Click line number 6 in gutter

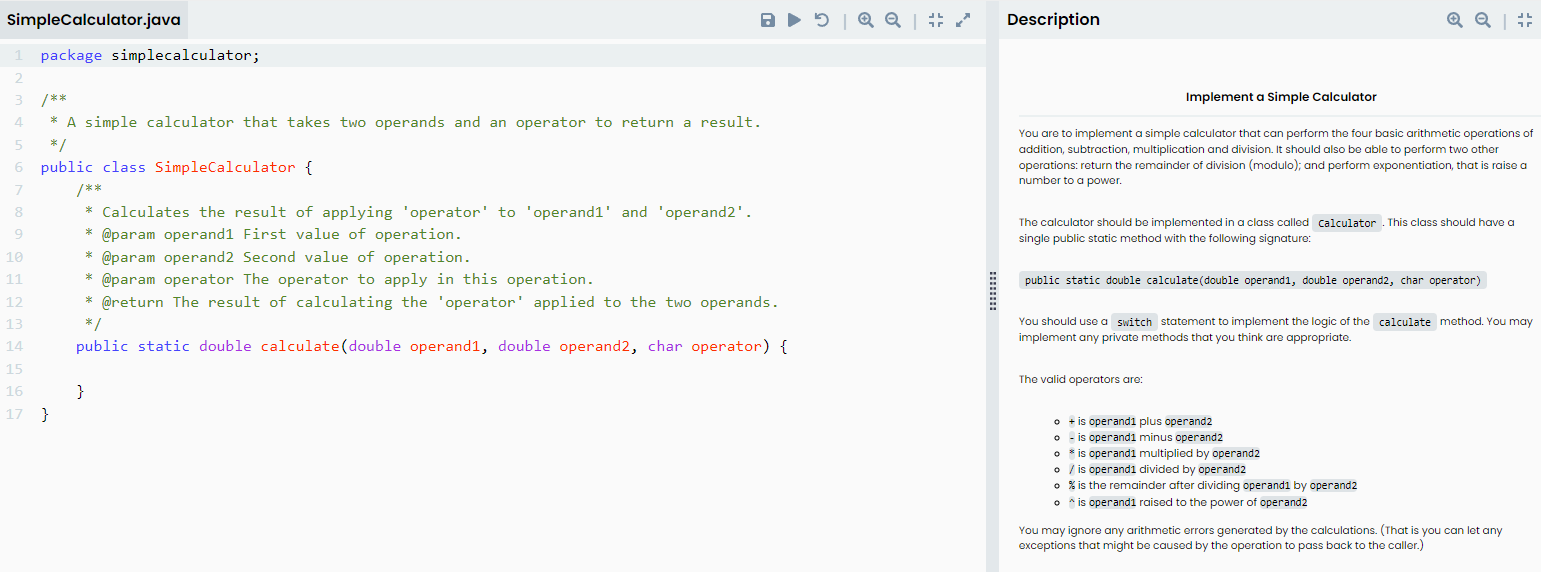coord(18,167)
